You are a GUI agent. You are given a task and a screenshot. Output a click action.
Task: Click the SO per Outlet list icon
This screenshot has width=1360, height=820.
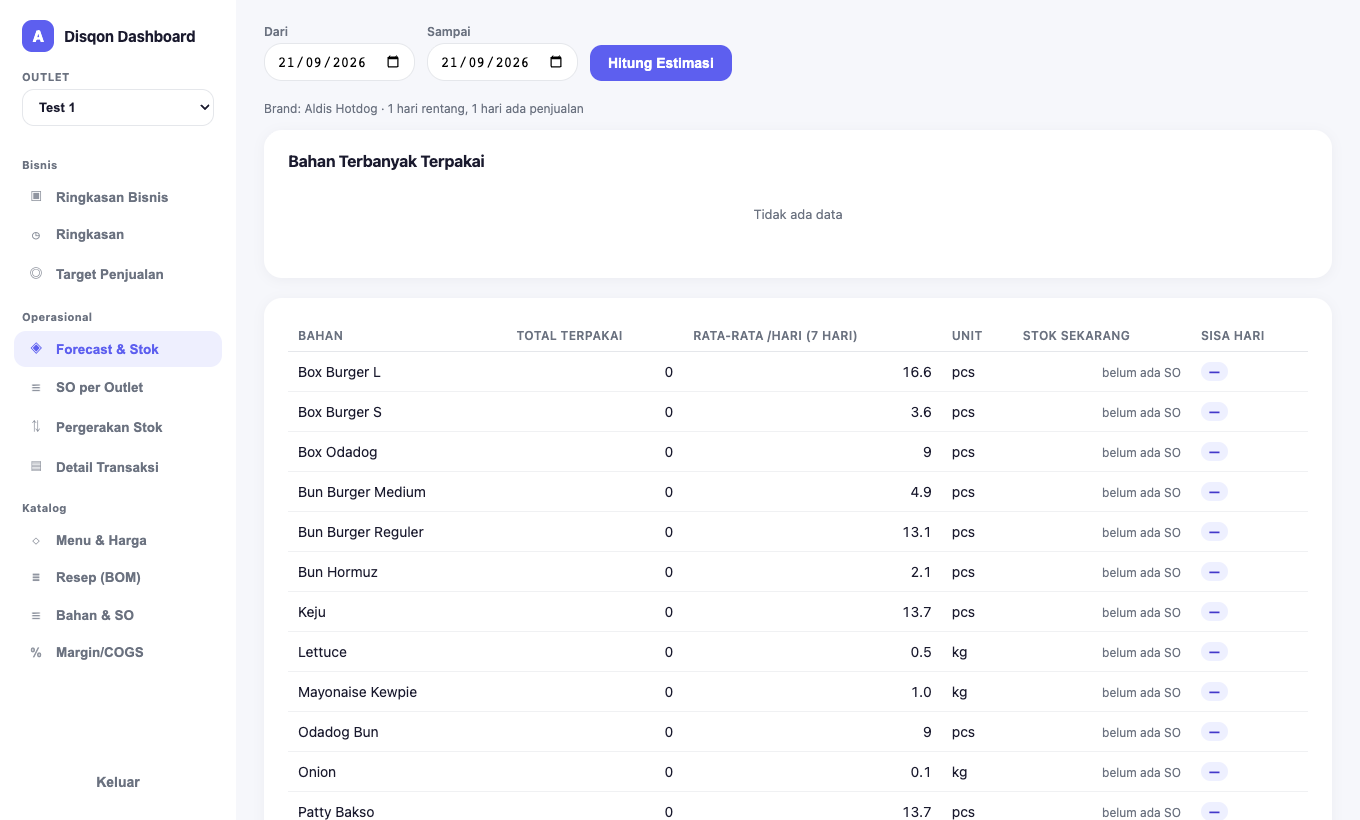(36, 387)
